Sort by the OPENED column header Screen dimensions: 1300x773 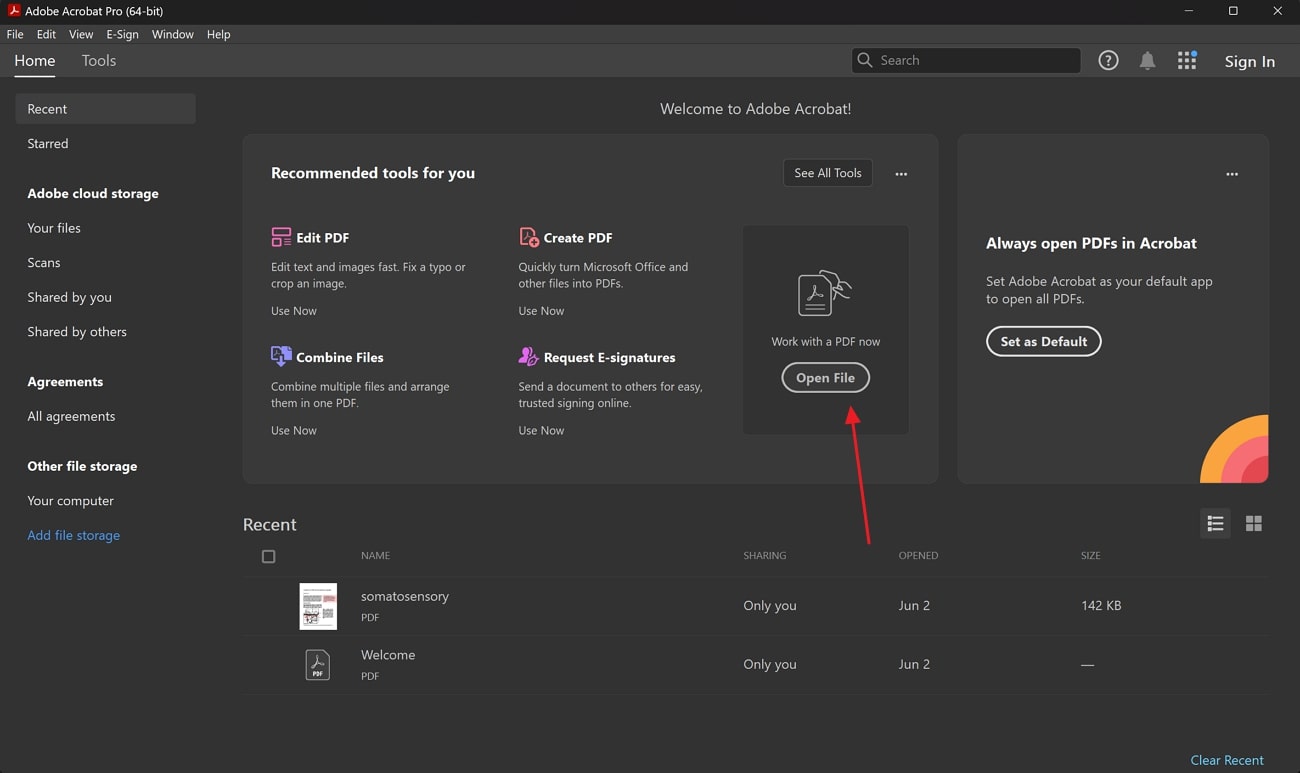tap(918, 555)
